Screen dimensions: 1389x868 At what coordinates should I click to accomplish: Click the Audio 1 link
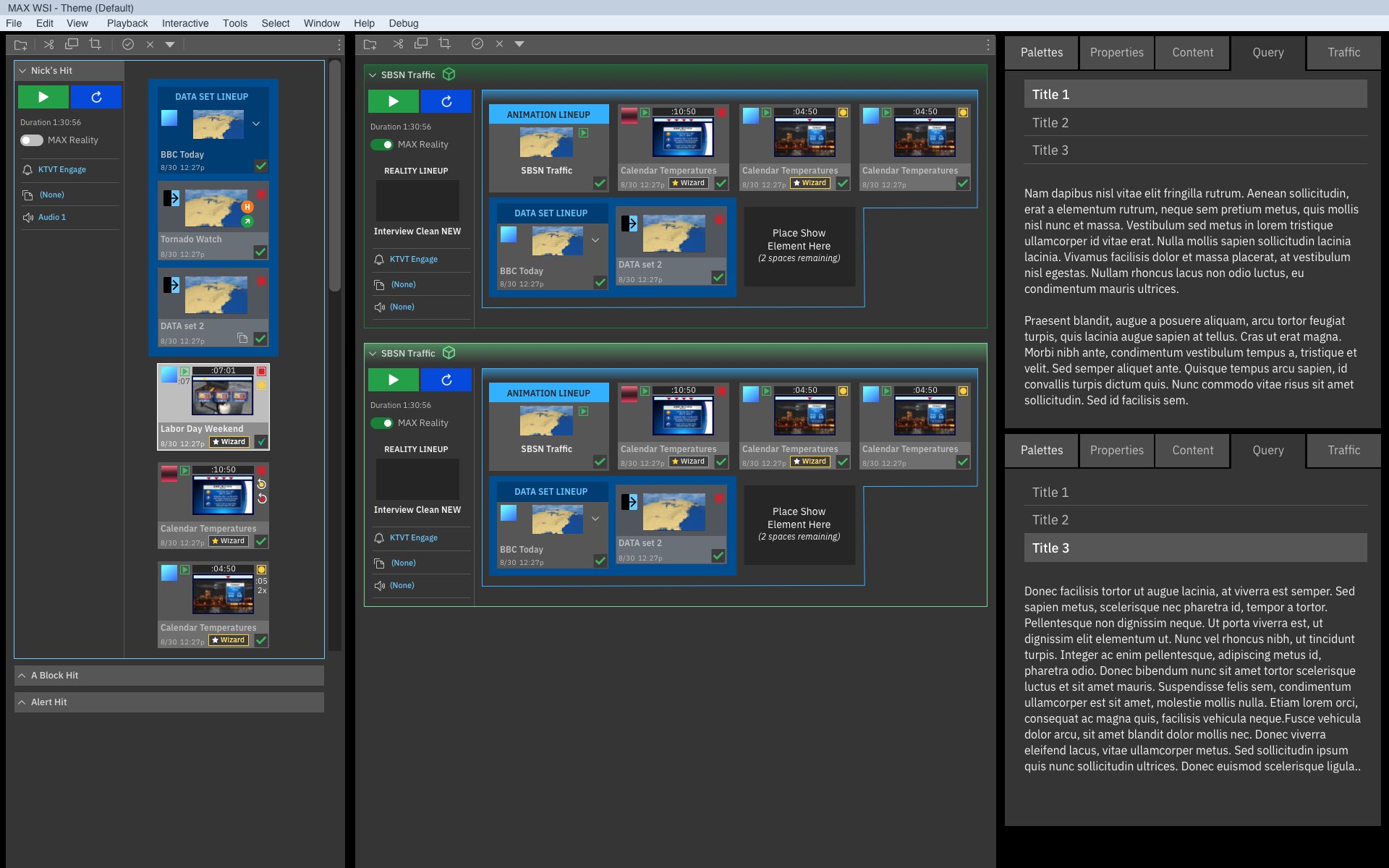tap(52, 217)
